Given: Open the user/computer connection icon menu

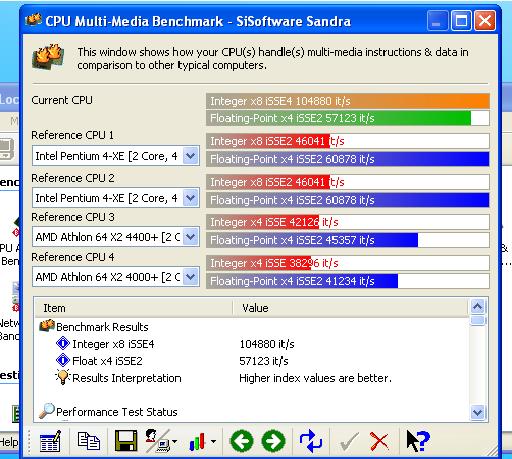Looking at the screenshot, I should pyautogui.click(x=161, y=441).
